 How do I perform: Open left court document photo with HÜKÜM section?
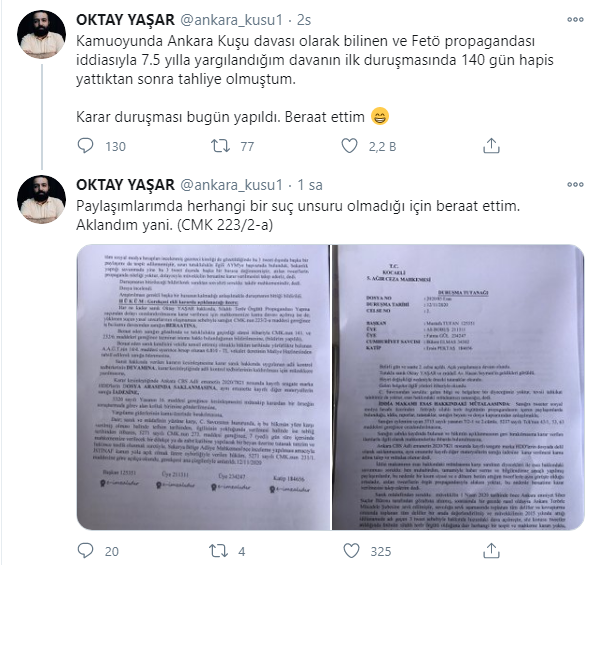tap(203, 387)
